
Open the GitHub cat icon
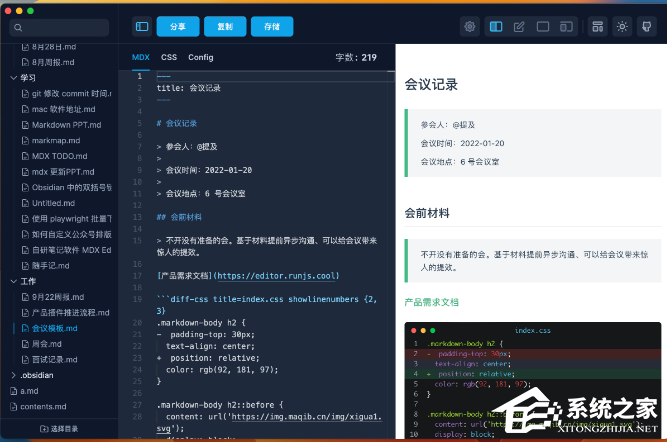coord(647,27)
